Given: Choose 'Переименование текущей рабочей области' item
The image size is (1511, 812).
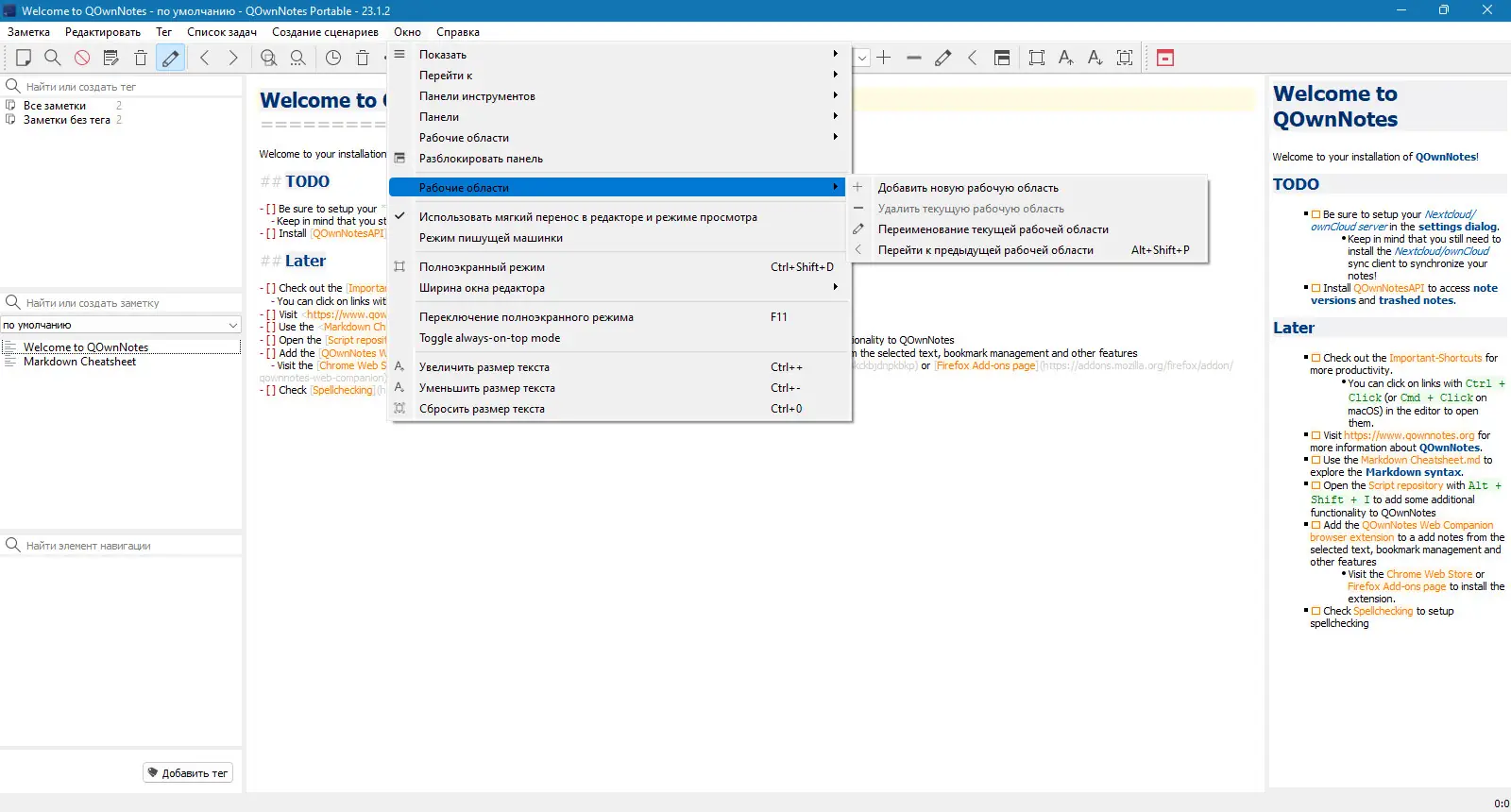Looking at the screenshot, I should point(1028,229).
